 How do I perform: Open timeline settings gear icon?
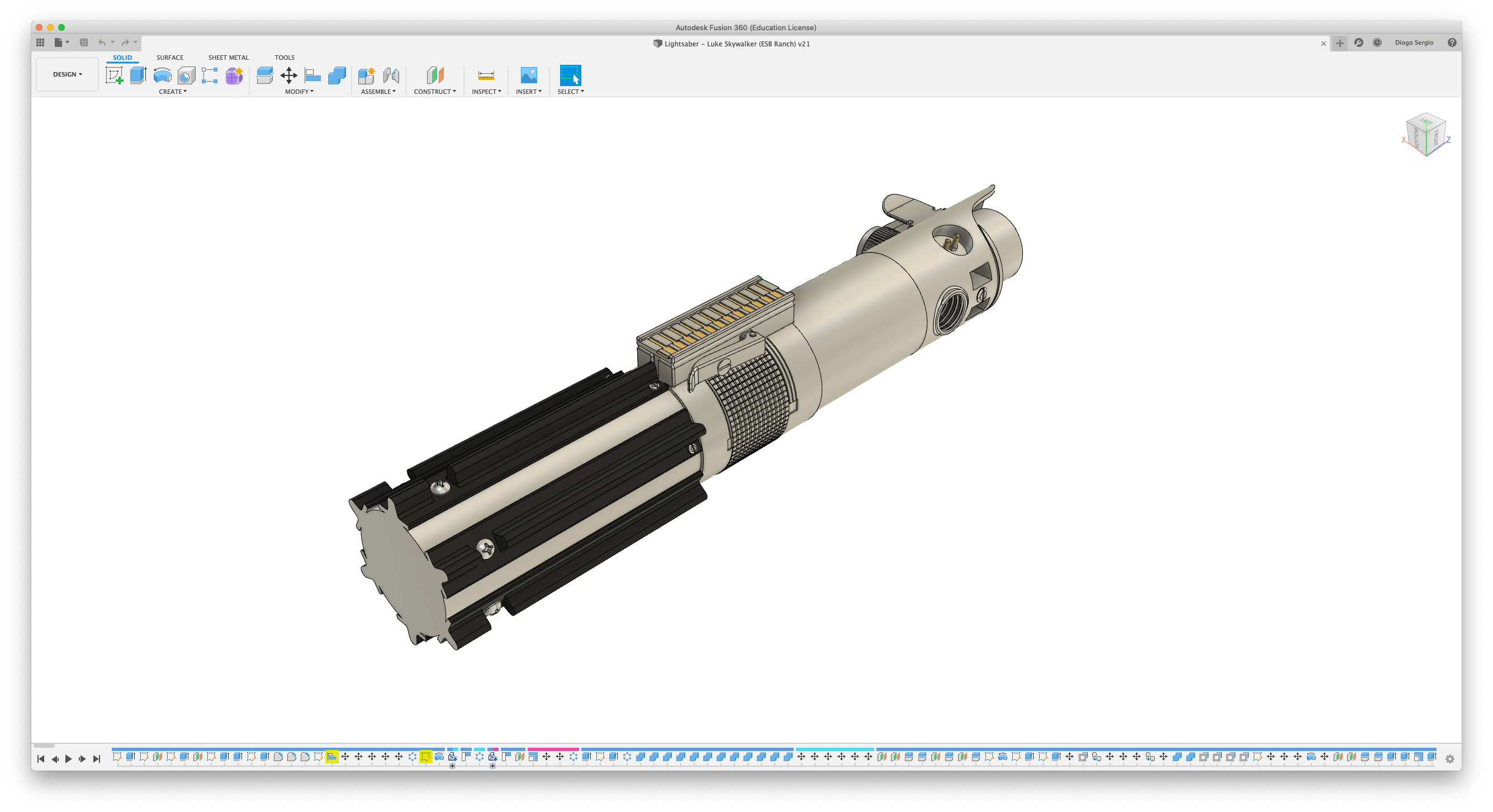[1449, 759]
